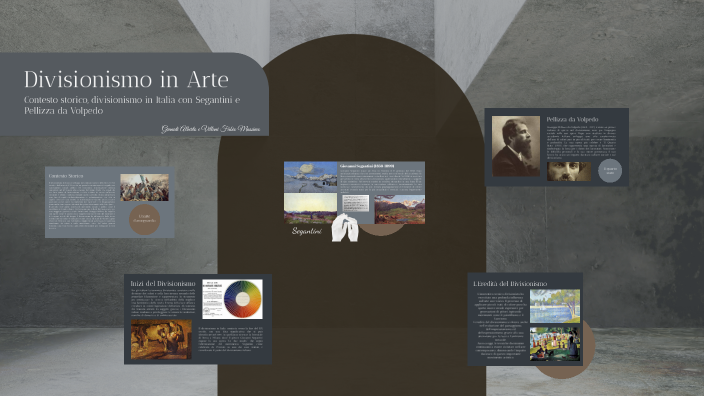Screen dimensions: 704x396
Task: Click the close-up eyes photo under Pellizza text
Action: point(569,172)
